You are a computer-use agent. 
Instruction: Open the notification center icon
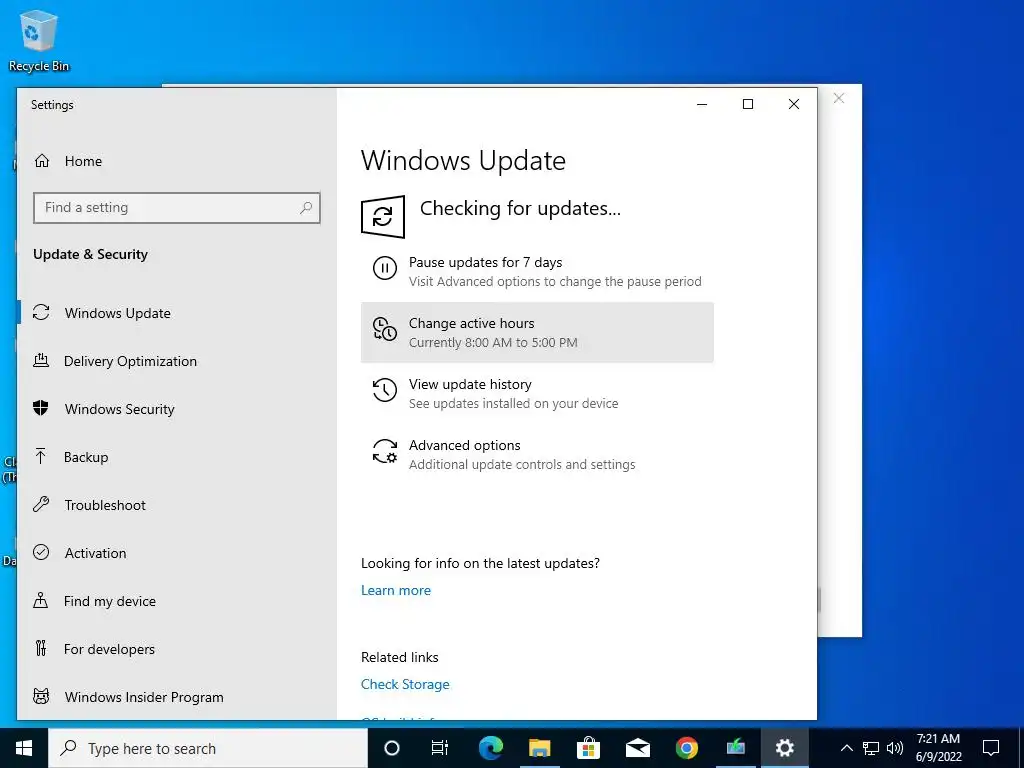click(991, 748)
